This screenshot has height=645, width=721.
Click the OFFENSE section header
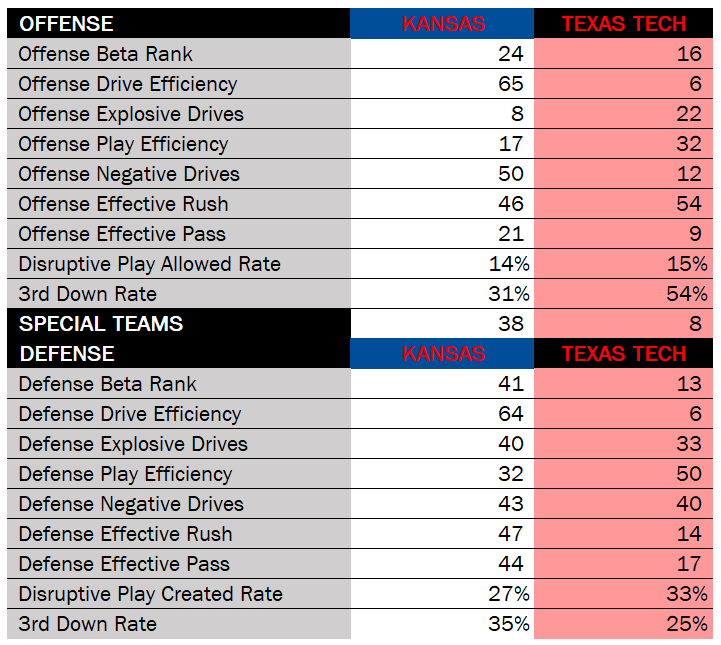(x=66, y=24)
